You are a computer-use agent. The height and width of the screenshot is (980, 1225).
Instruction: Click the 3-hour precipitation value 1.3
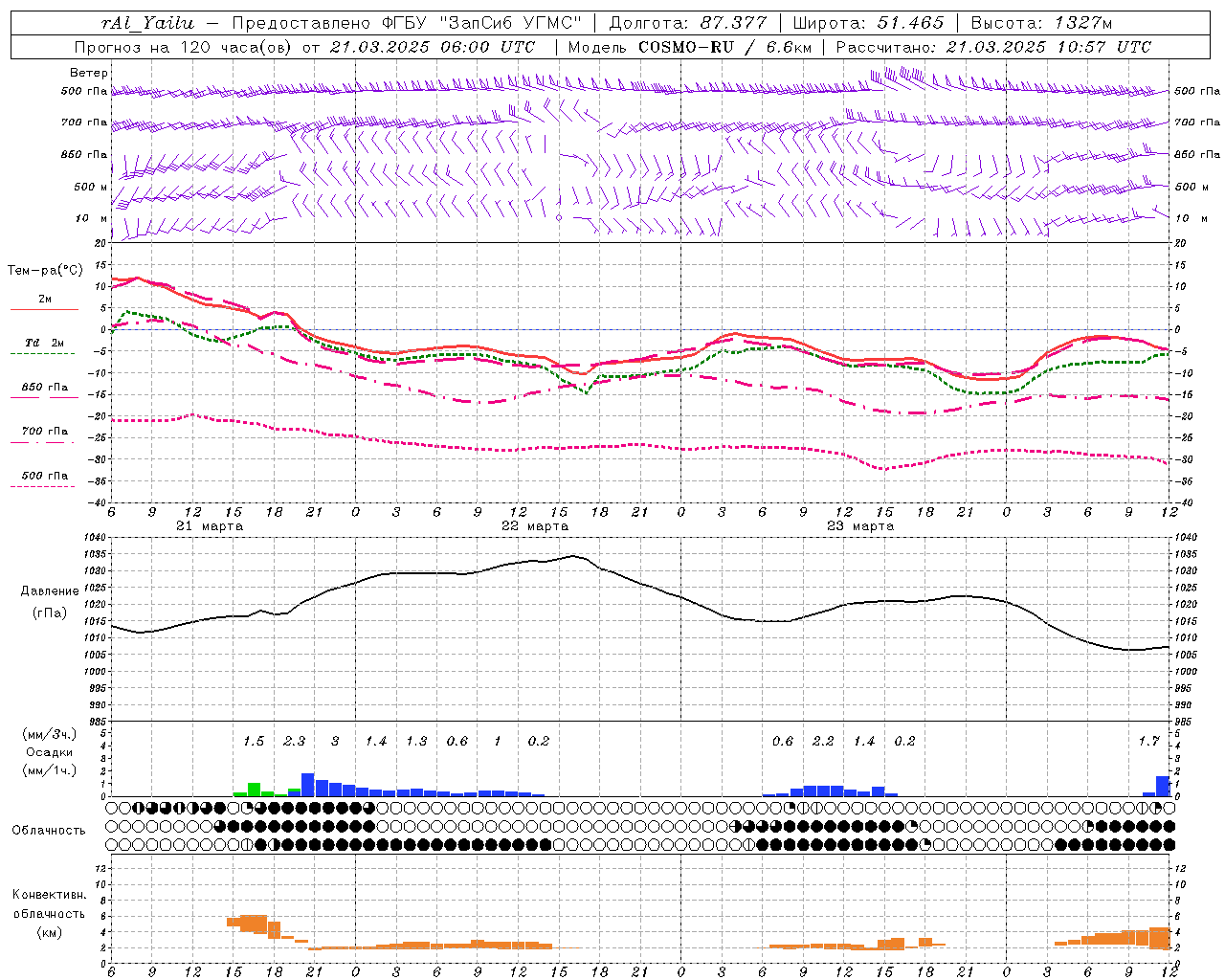(416, 741)
